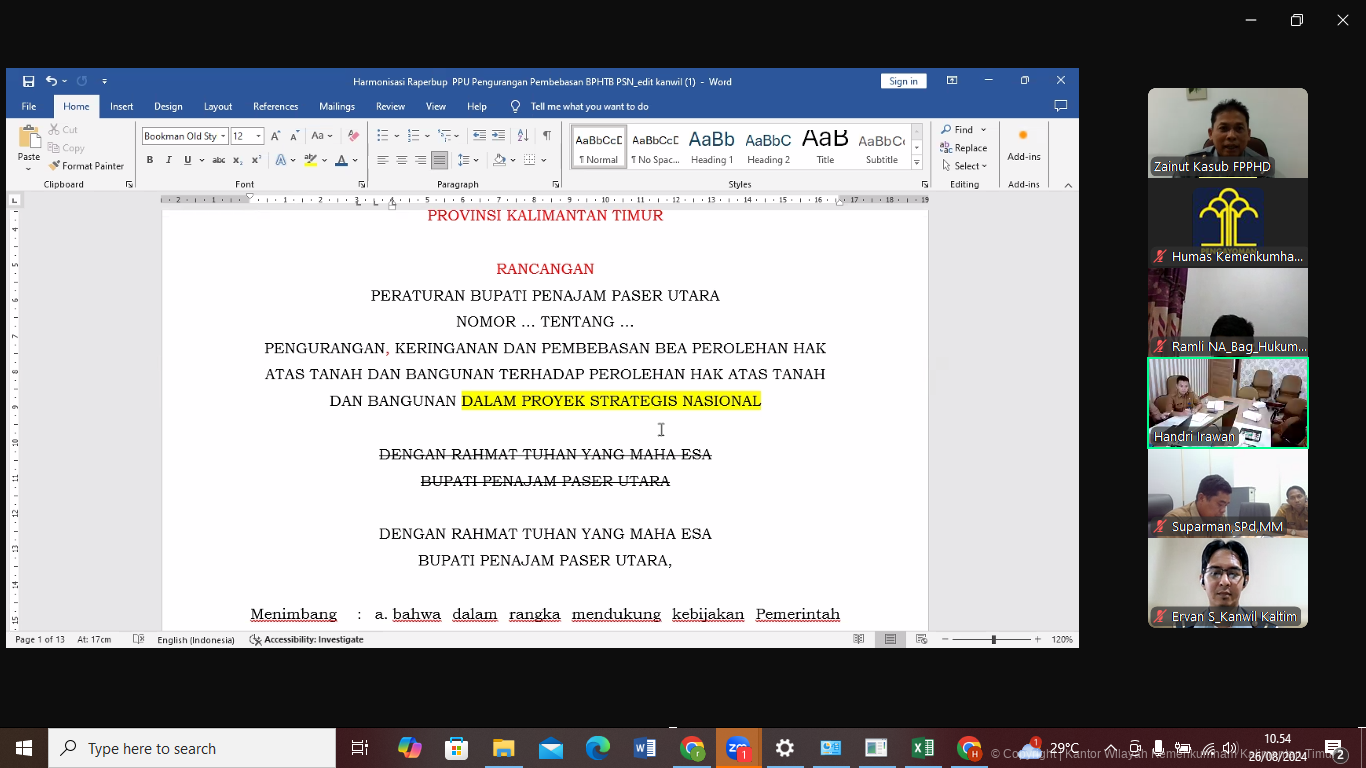Expand the font size dropdown showing 12
This screenshot has width=1366, height=768.
coord(258,136)
